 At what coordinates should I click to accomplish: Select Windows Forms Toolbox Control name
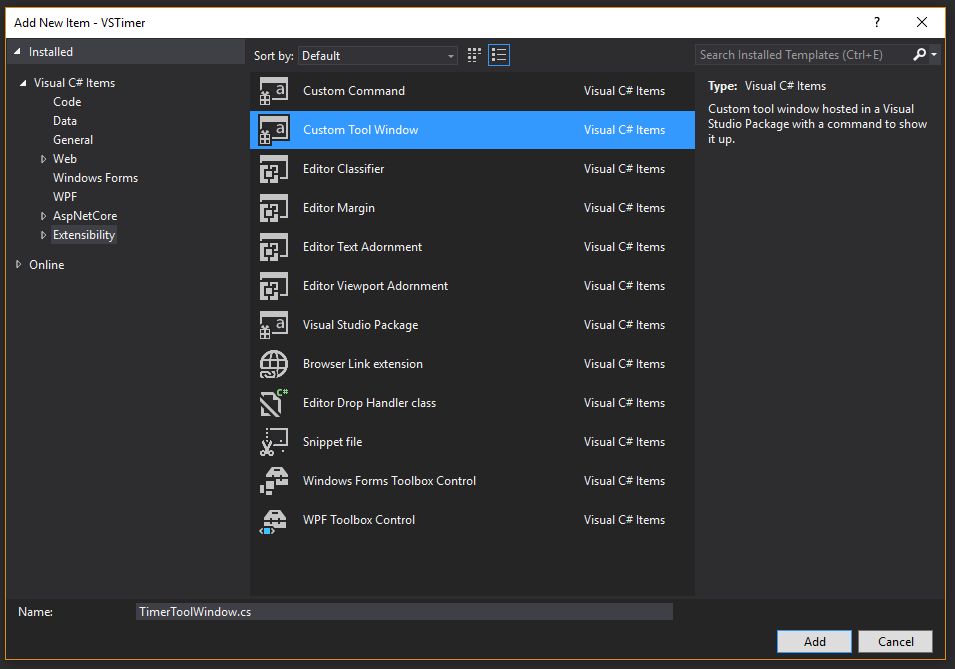tap(389, 481)
